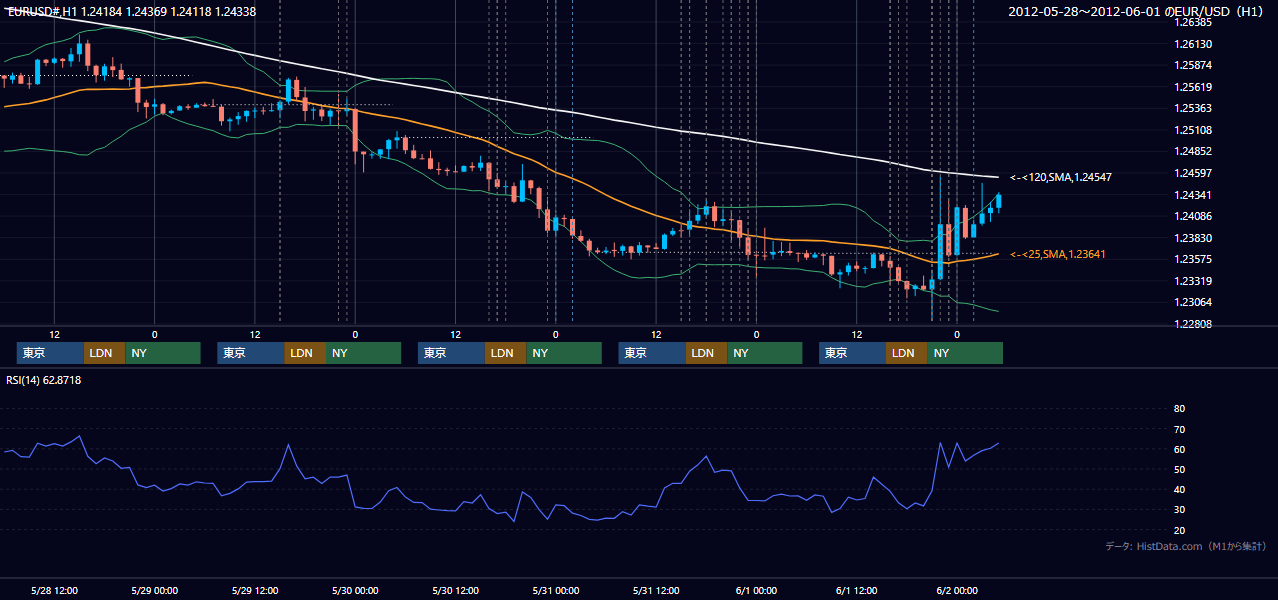Click price axis label 1.25108

click(1193, 130)
